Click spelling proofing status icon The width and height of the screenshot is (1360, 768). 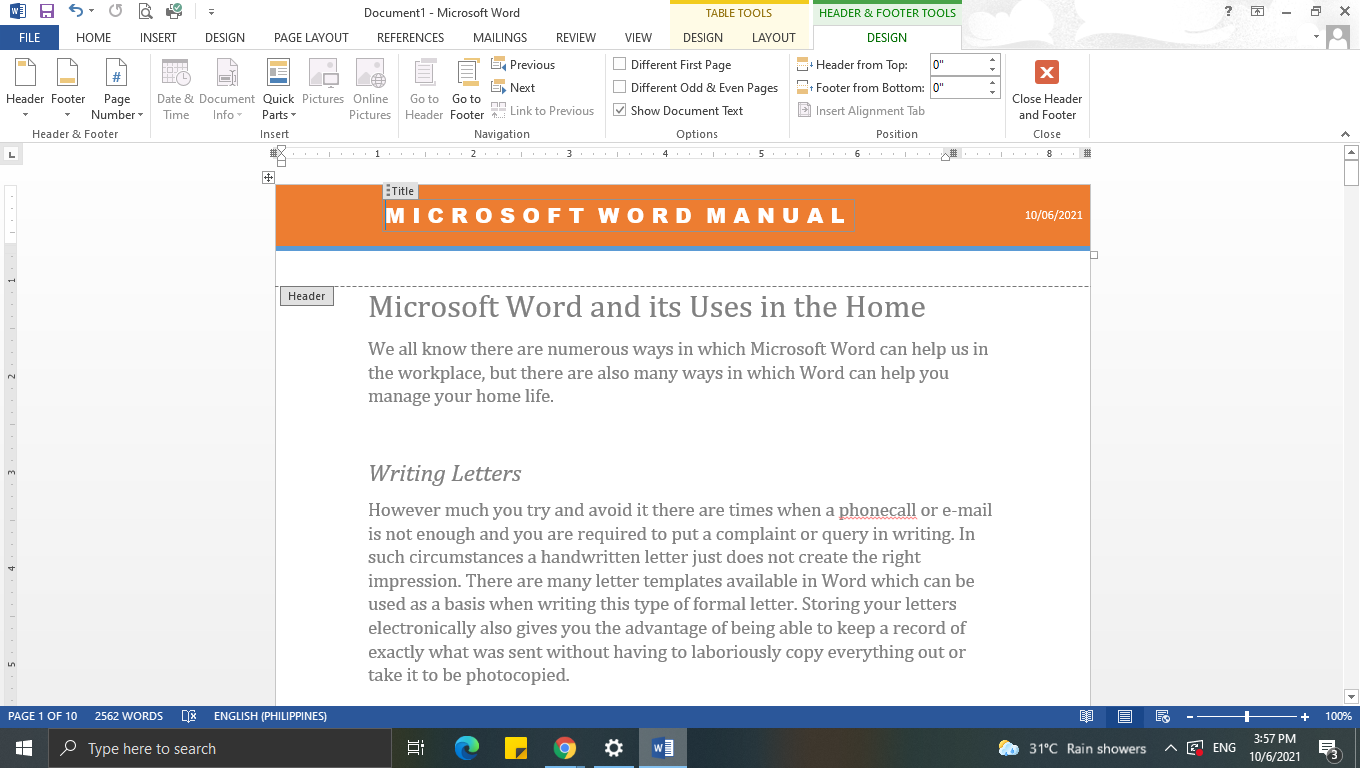pos(189,716)
